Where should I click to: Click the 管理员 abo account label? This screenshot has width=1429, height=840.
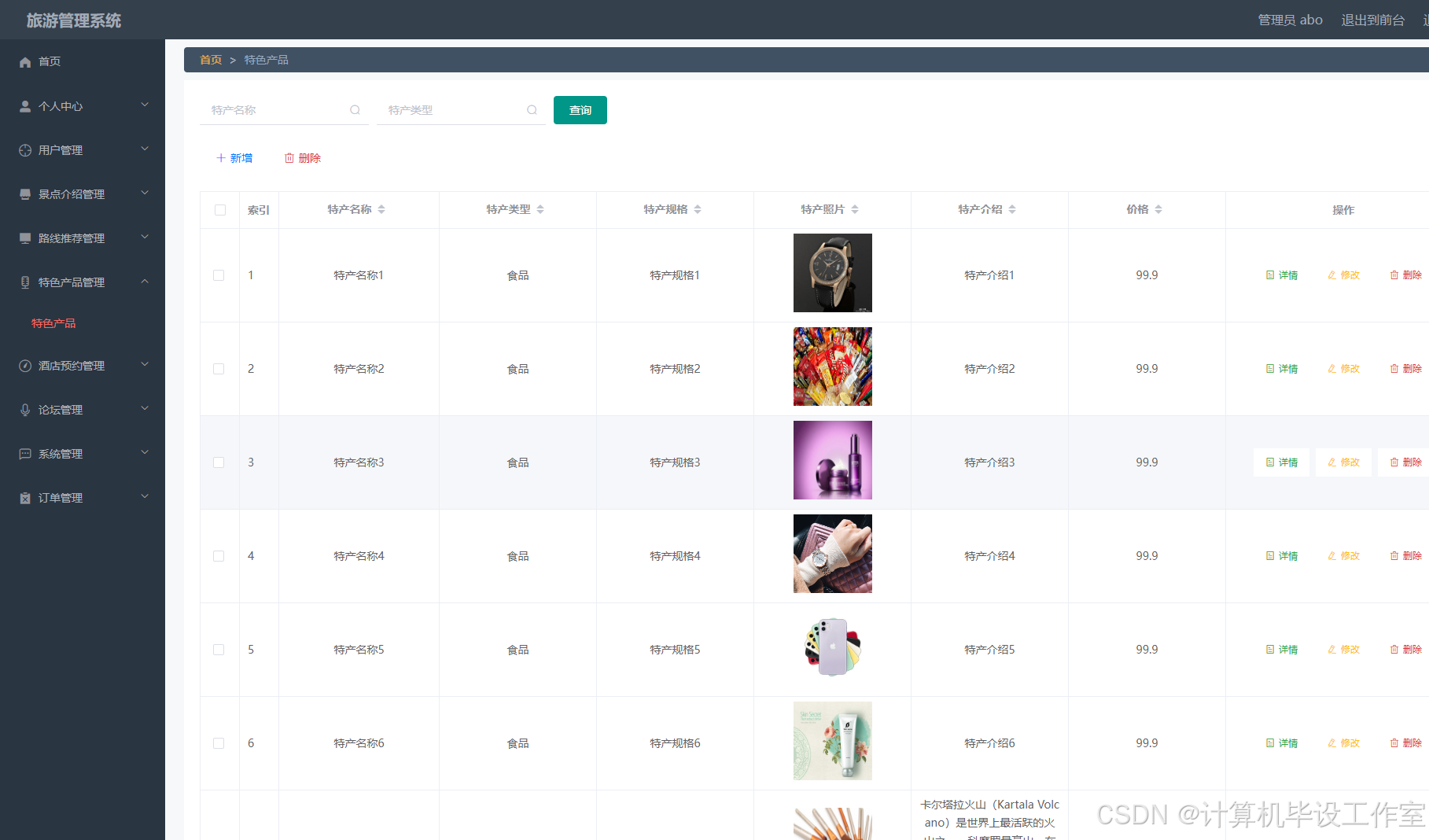point(1290,20)
